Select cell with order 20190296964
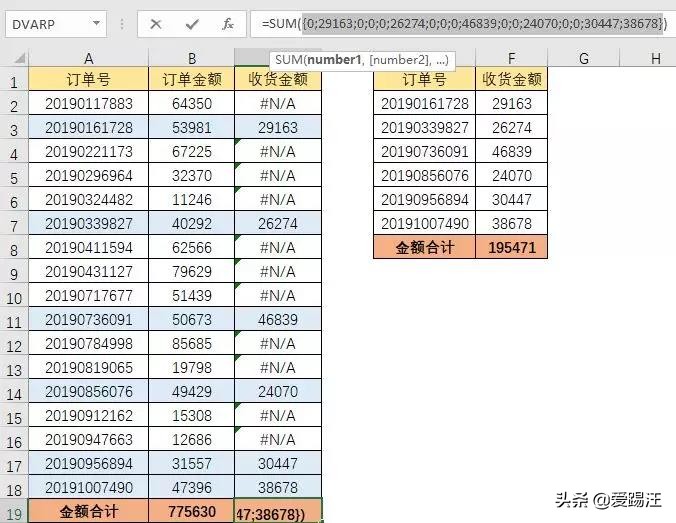The height and width of the screenshot is (523, 676). [88, 175]
